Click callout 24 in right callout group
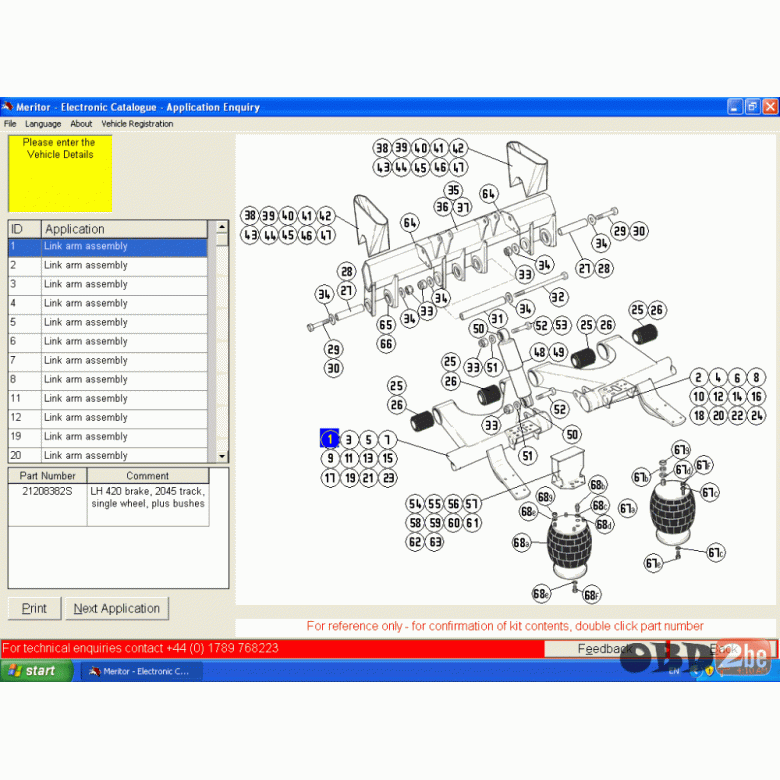The image size is (780, 780). tap(757, 416)
